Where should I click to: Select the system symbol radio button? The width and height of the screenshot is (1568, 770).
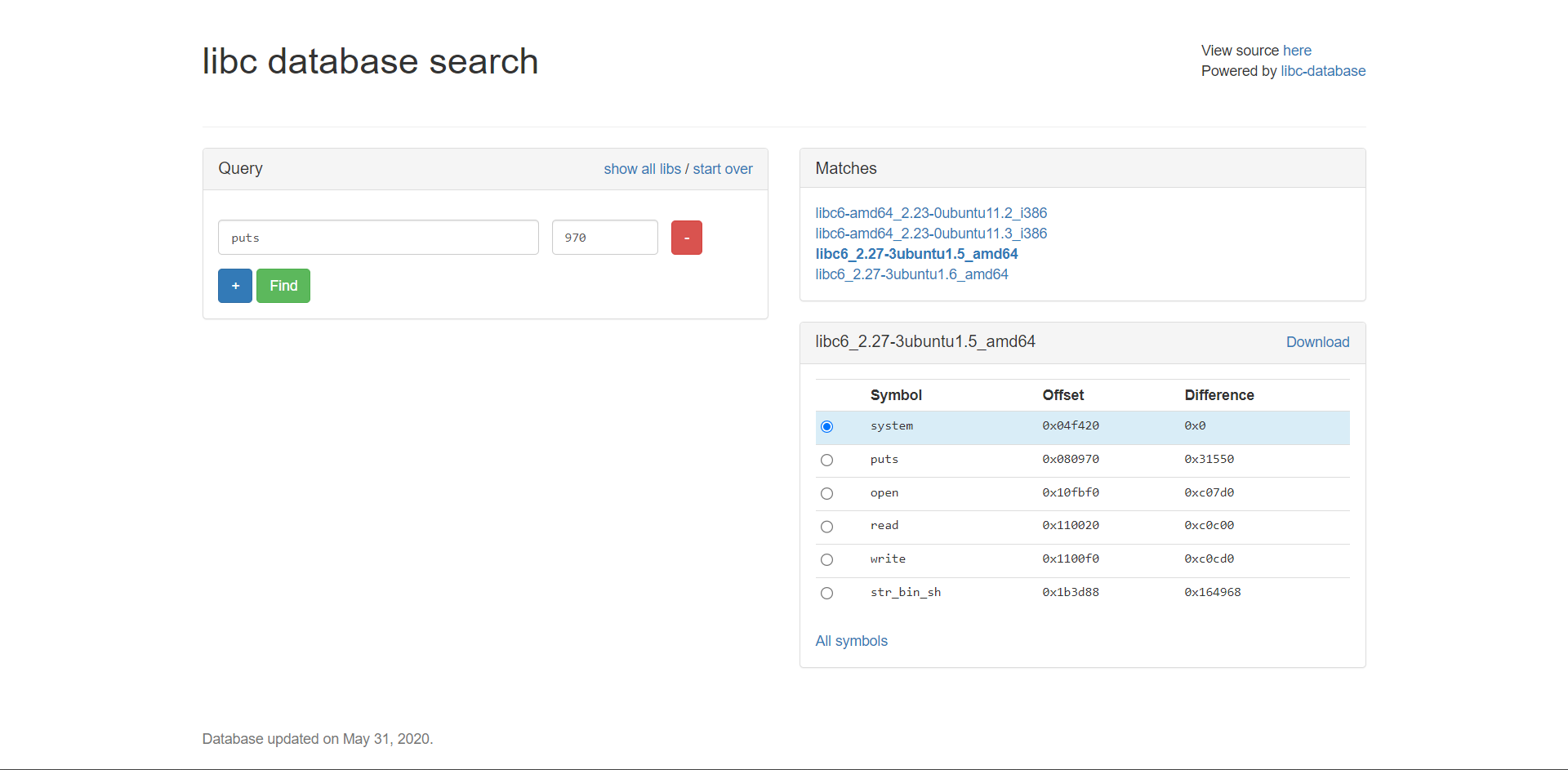tap(826, 427)
